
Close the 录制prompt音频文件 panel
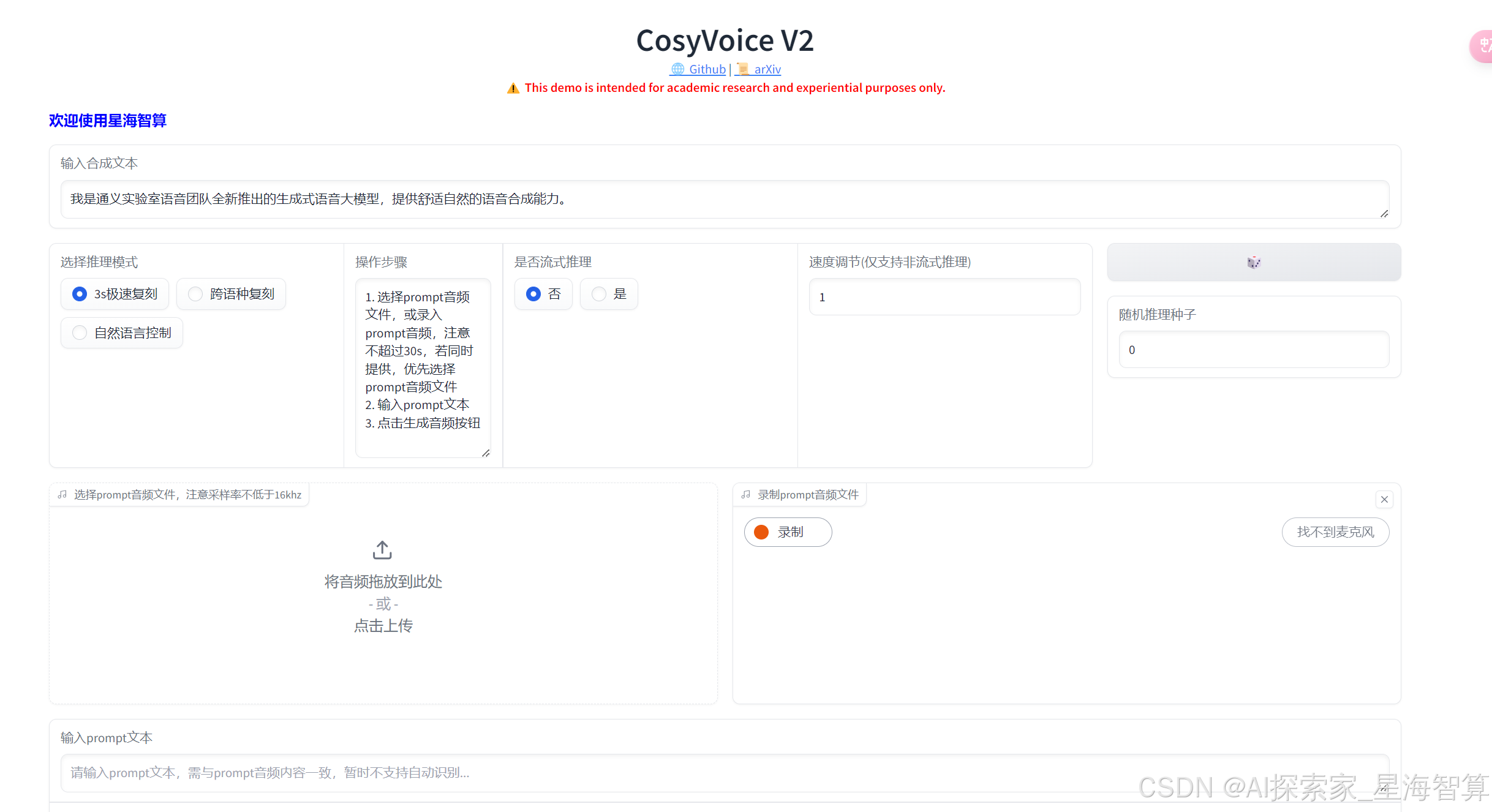point(1384,499)
